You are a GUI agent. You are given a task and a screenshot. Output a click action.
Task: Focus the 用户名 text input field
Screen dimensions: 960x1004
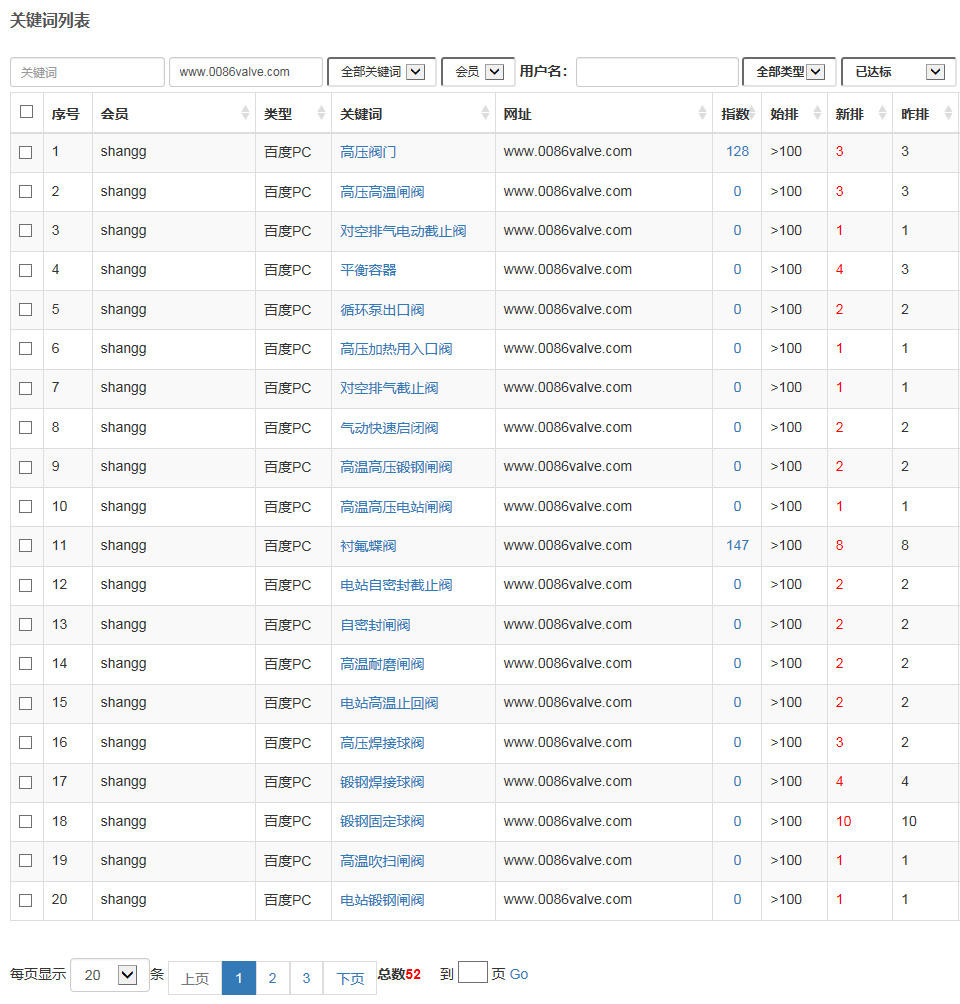657,72
